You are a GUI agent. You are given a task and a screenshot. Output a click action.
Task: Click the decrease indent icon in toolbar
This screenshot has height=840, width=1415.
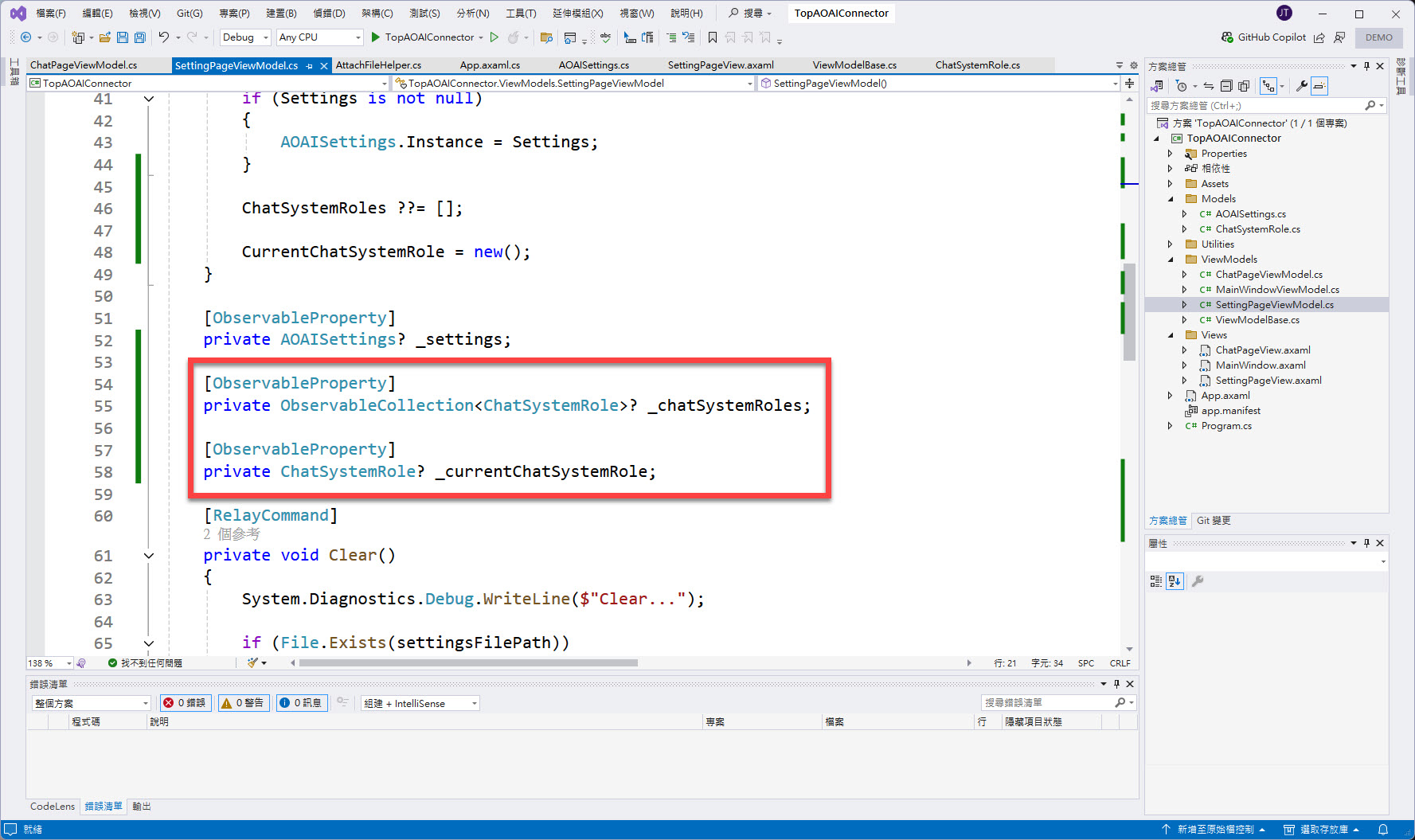point(671,37)
